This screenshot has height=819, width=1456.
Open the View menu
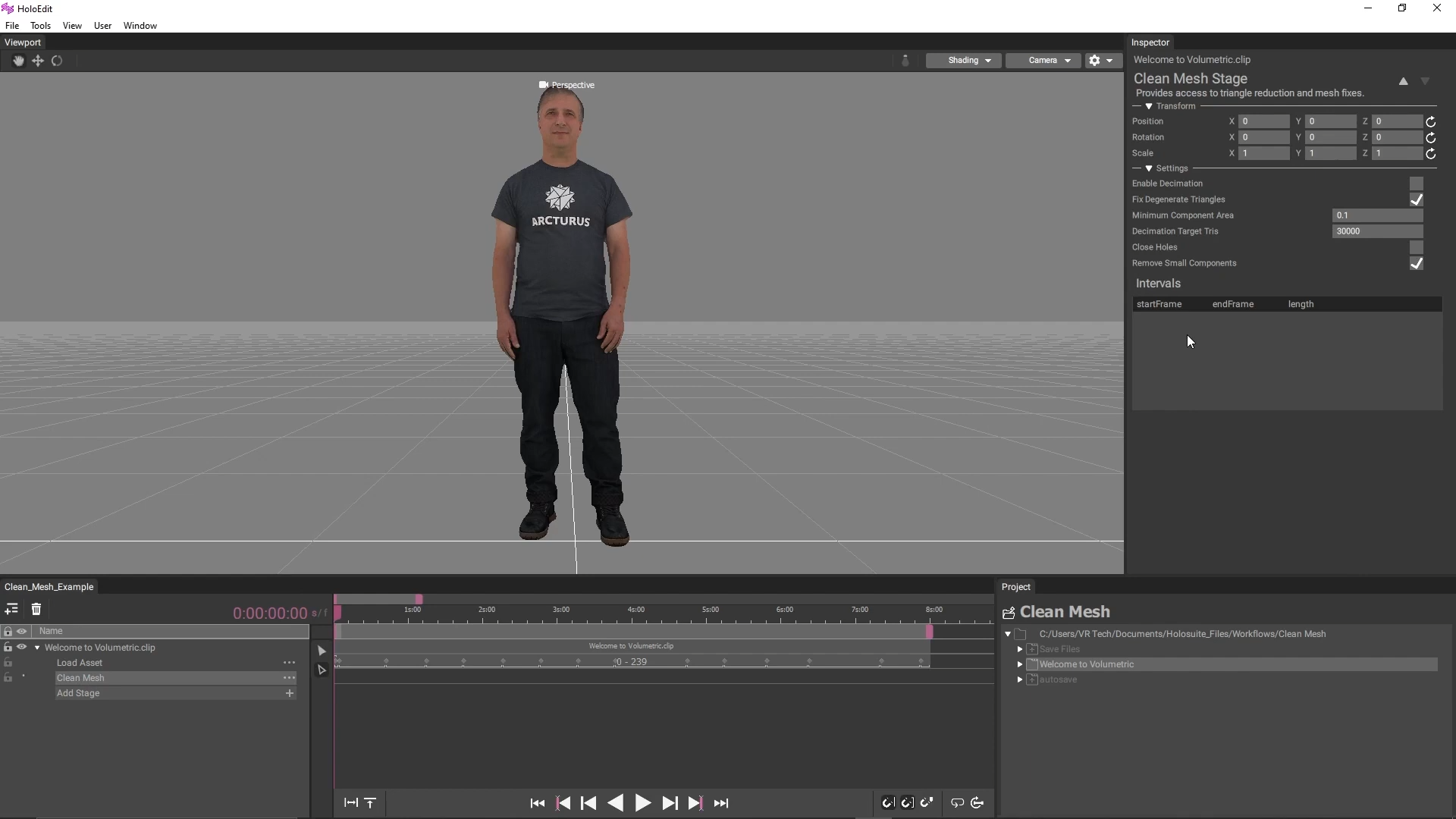[72, 26]
